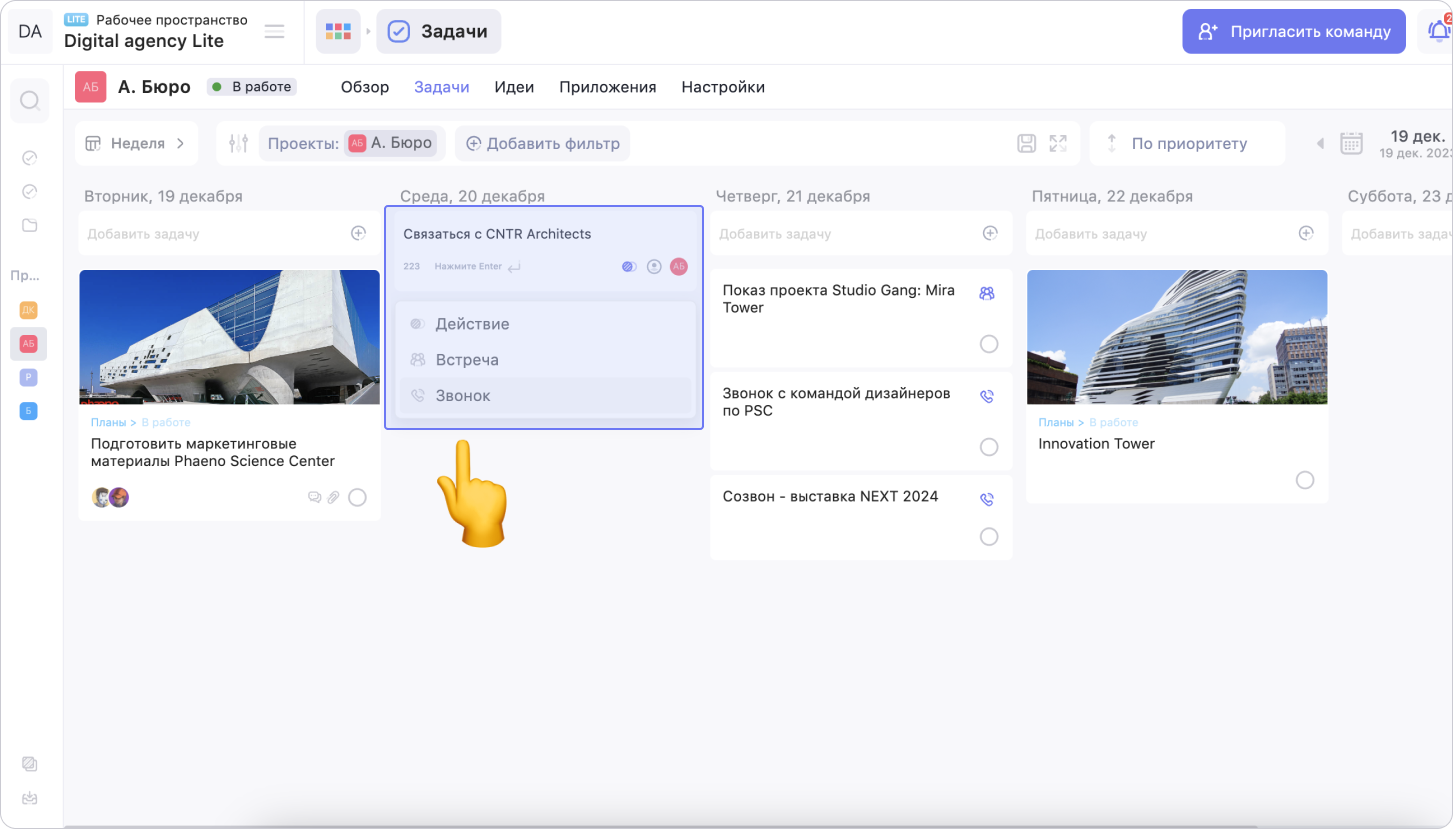Click the Задачи breadcrumb button
The height and width of the screenshot is (829, 1453).
[439, 32]
